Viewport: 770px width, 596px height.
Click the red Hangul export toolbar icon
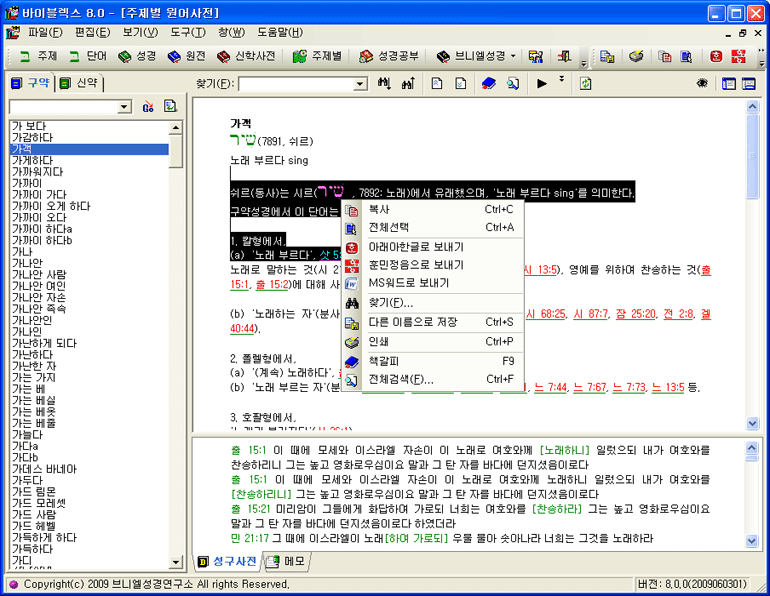[716, 56]
